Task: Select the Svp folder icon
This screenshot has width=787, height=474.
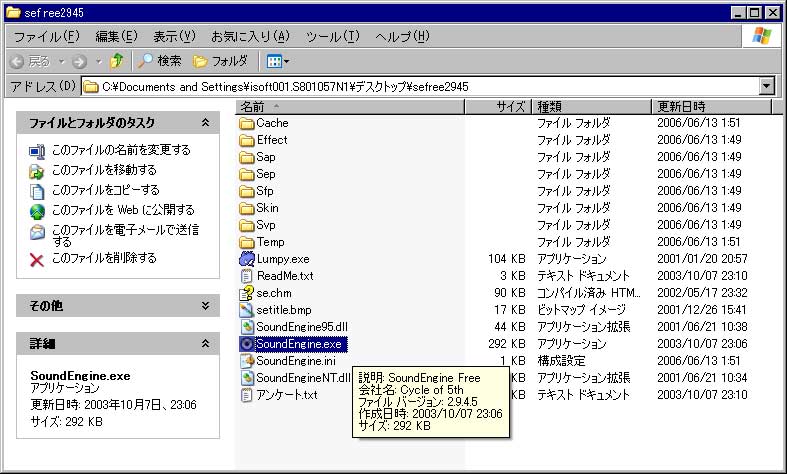Action: click(x=246, y=225)
